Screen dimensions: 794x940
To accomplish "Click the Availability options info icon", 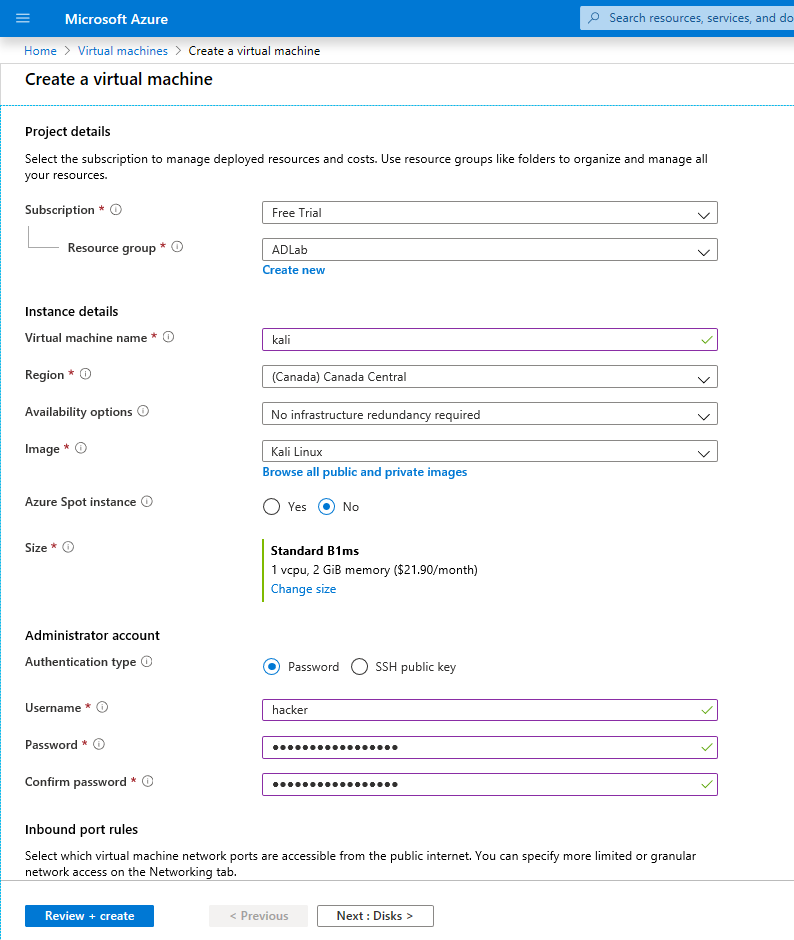I will [x=144, y=411].
